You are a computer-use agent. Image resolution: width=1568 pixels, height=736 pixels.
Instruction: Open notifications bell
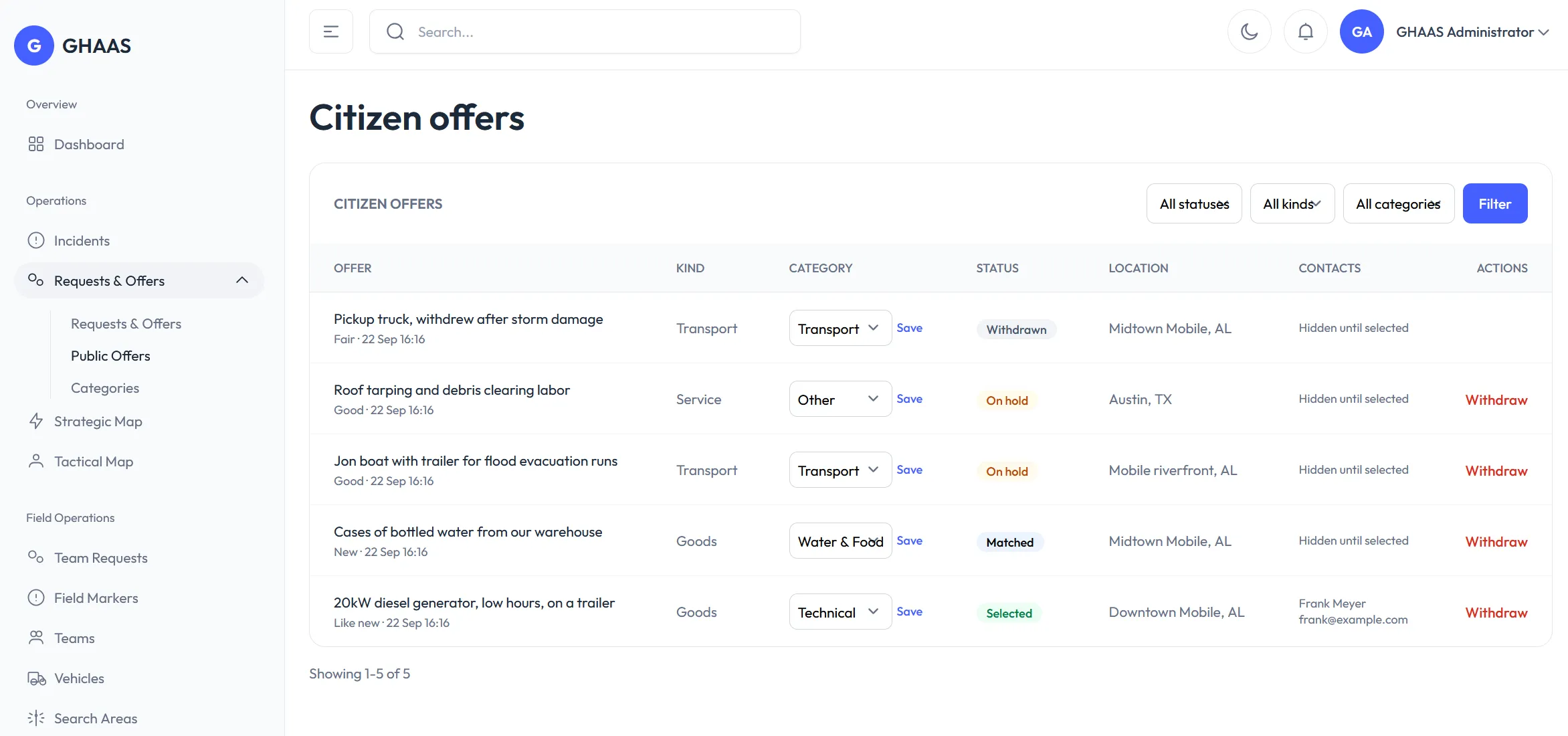click(x=1306, y=31)
